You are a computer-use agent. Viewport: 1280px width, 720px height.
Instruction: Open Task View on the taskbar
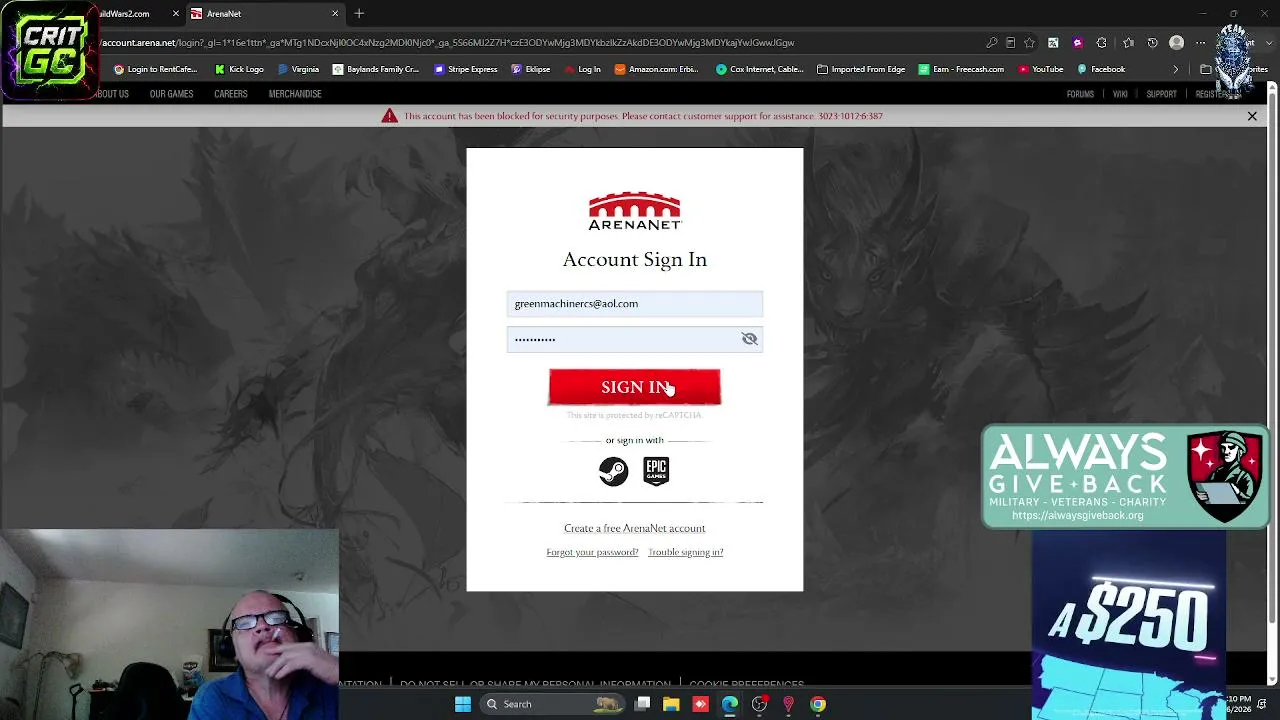point(643,704)
